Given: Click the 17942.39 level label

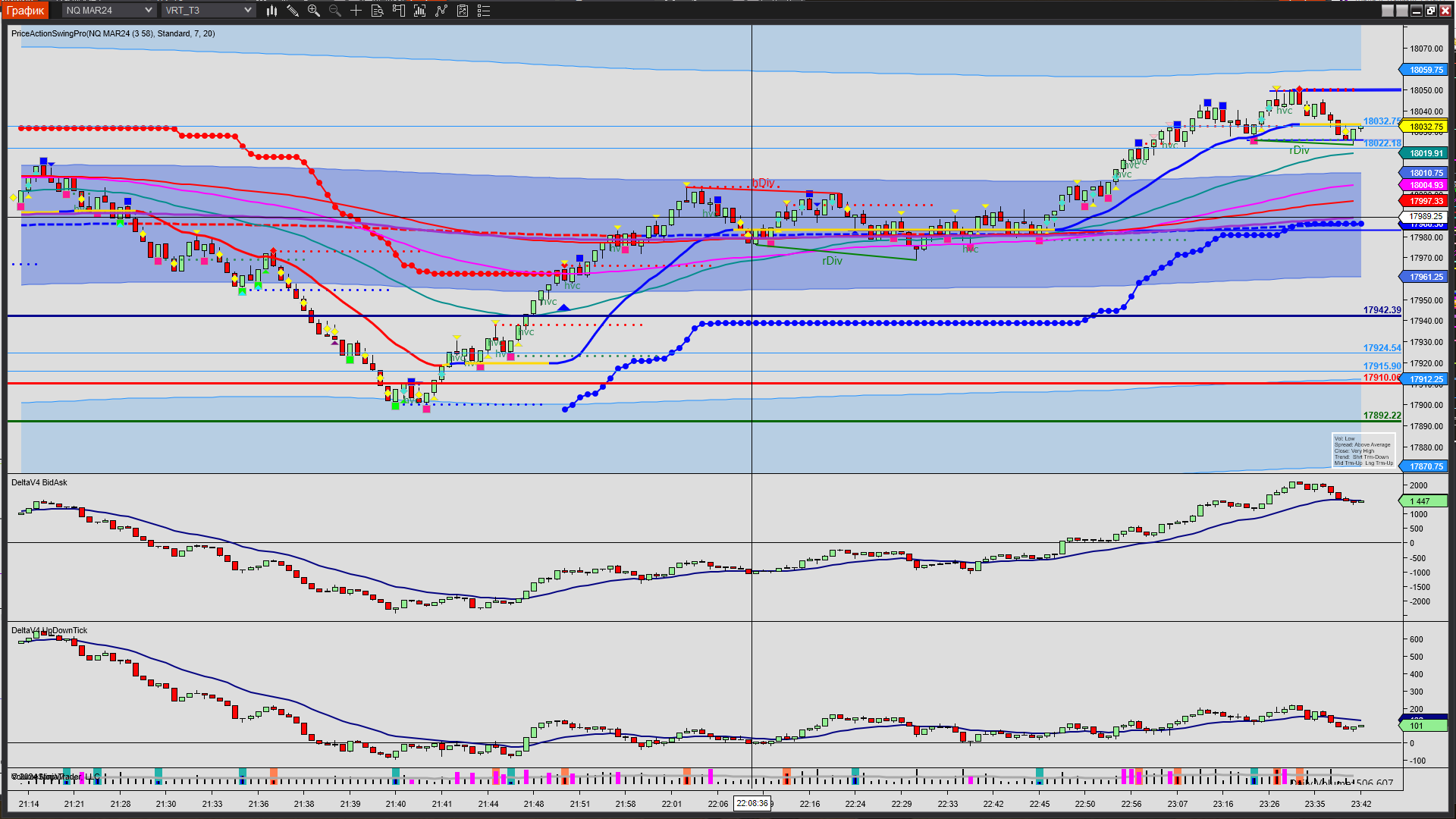Looking at the screenshot, I should tap(1382, 310).
